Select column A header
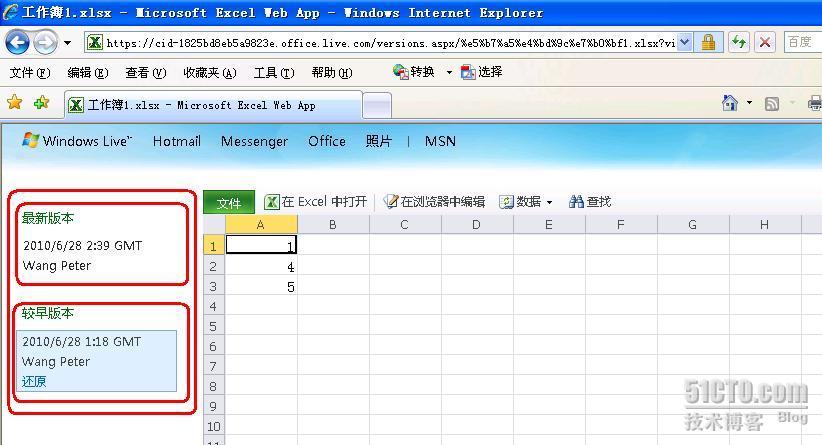Viewport: 822px width, 445px height. (x=261, y=225)
